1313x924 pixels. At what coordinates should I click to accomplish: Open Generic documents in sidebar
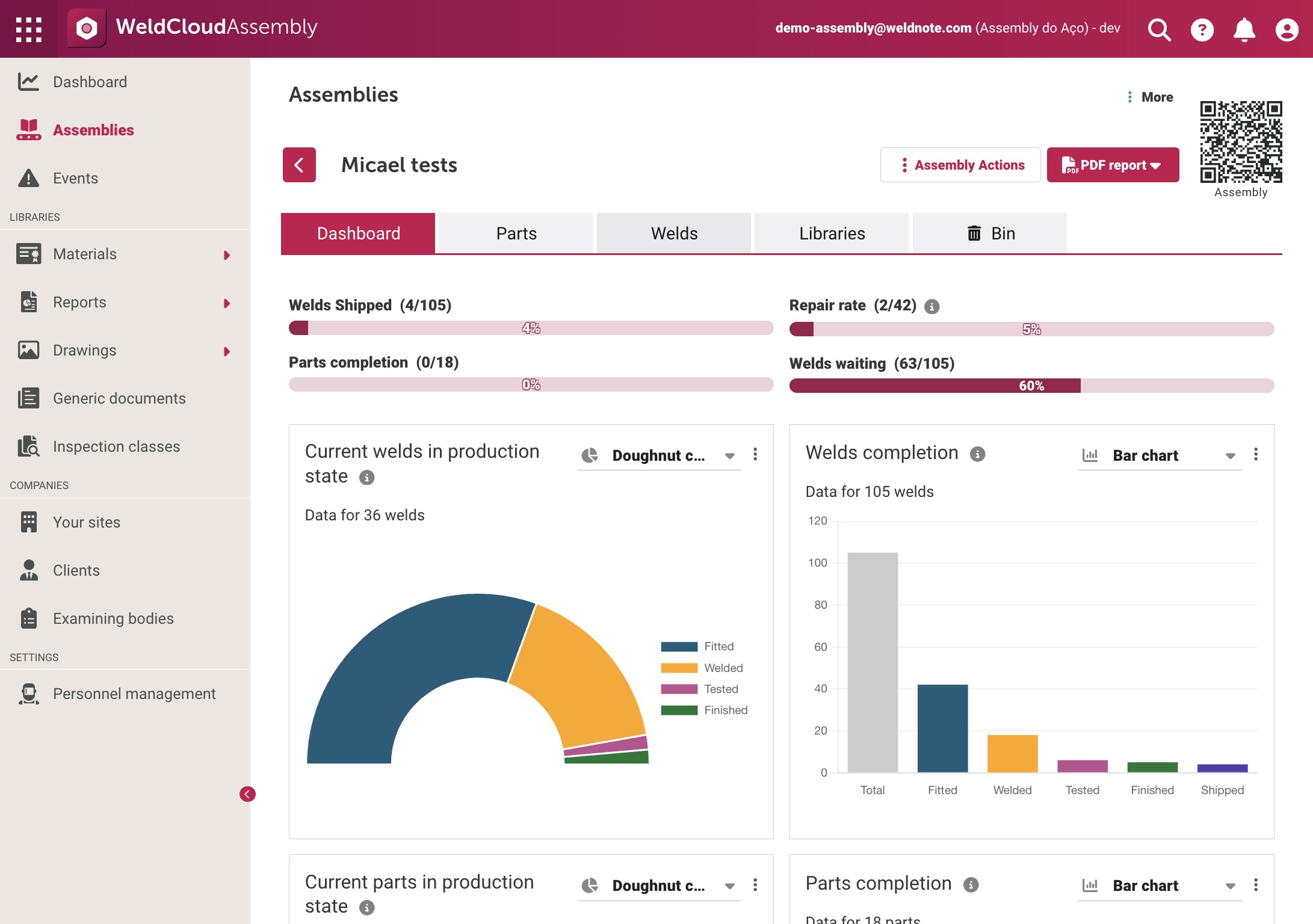(x=125, y=398)
